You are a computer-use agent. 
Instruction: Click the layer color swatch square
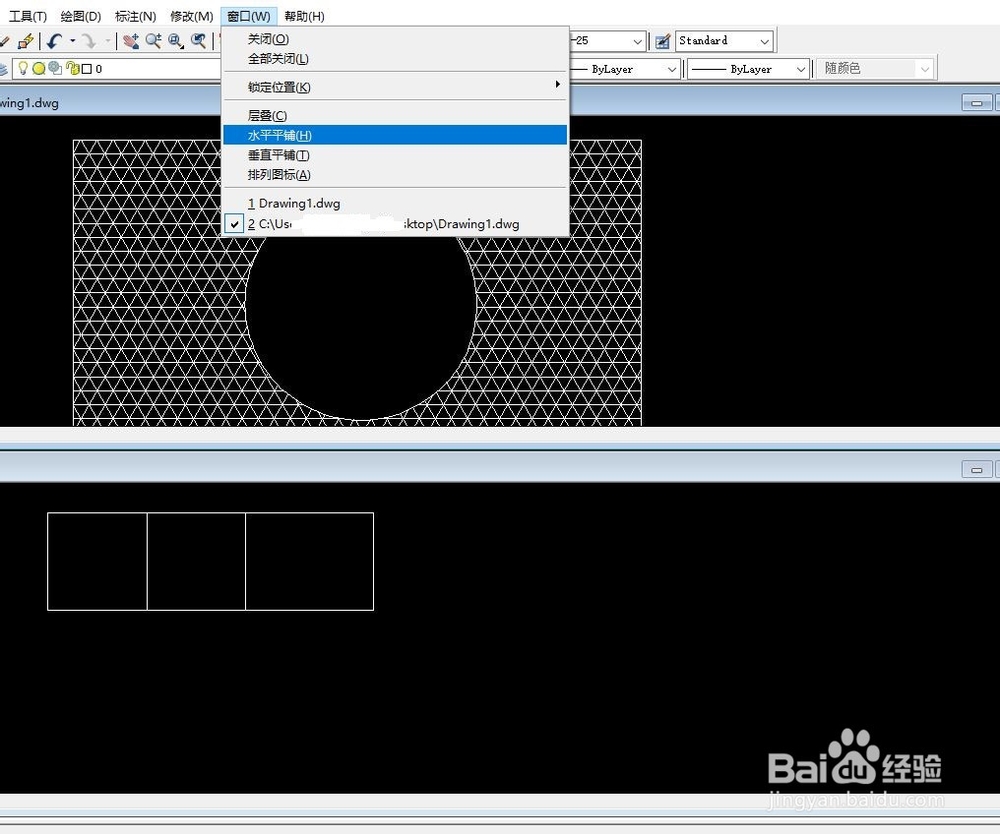(87, 69)
